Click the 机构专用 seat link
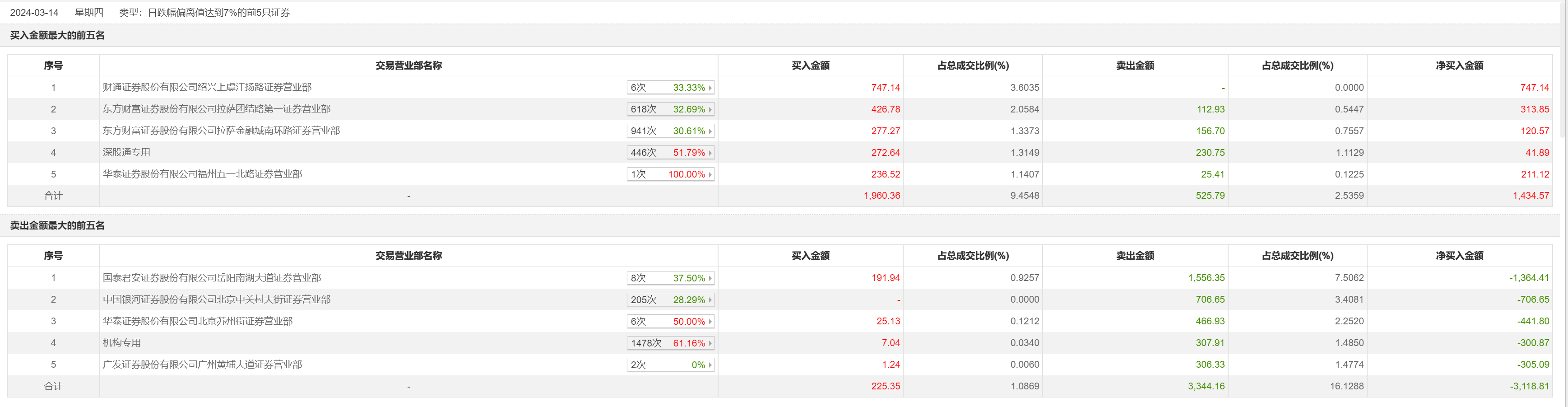The height and width of the screenshot is (407, 1568). [x=122, y=343]
